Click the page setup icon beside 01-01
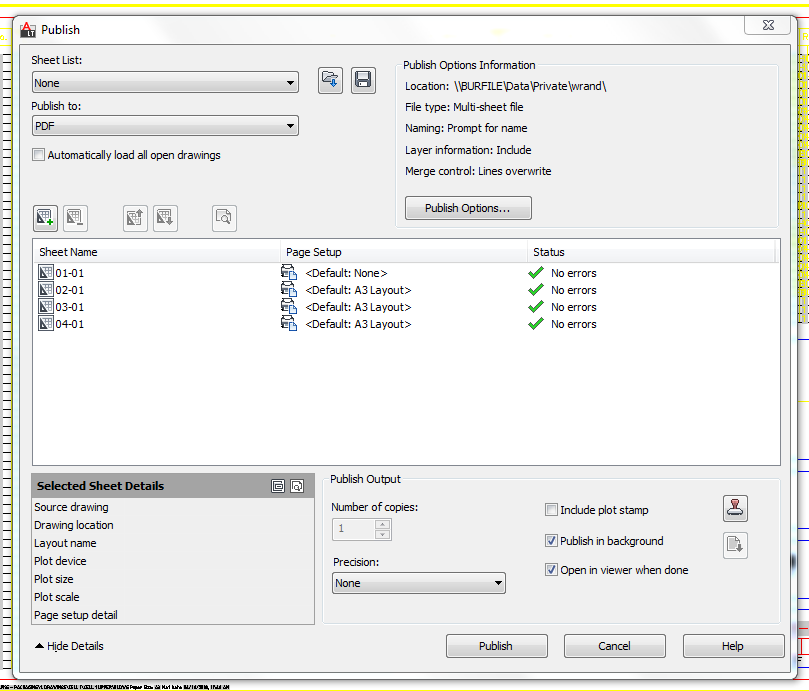This screenshot has height=691, width=809. click(288, 273)
